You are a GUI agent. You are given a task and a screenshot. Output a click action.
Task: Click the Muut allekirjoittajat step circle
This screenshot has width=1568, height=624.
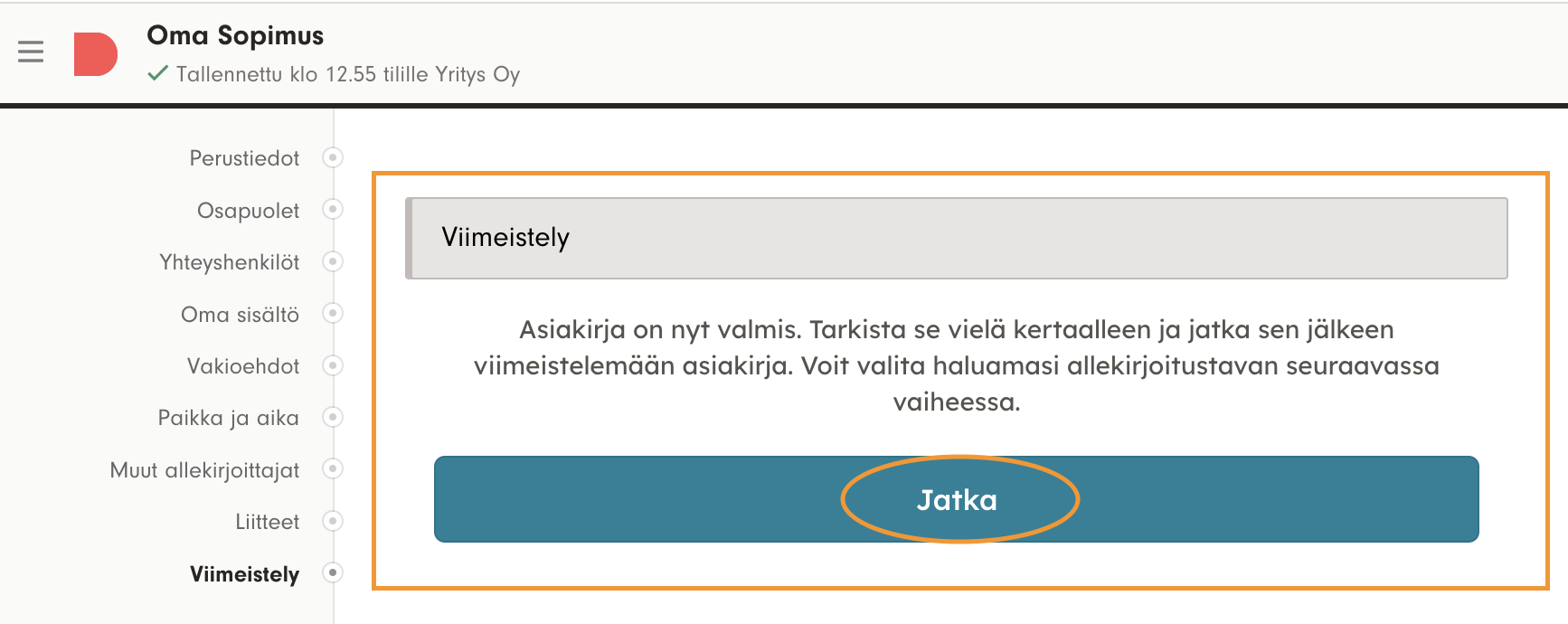pyautogui.click(x=333, y=469)
